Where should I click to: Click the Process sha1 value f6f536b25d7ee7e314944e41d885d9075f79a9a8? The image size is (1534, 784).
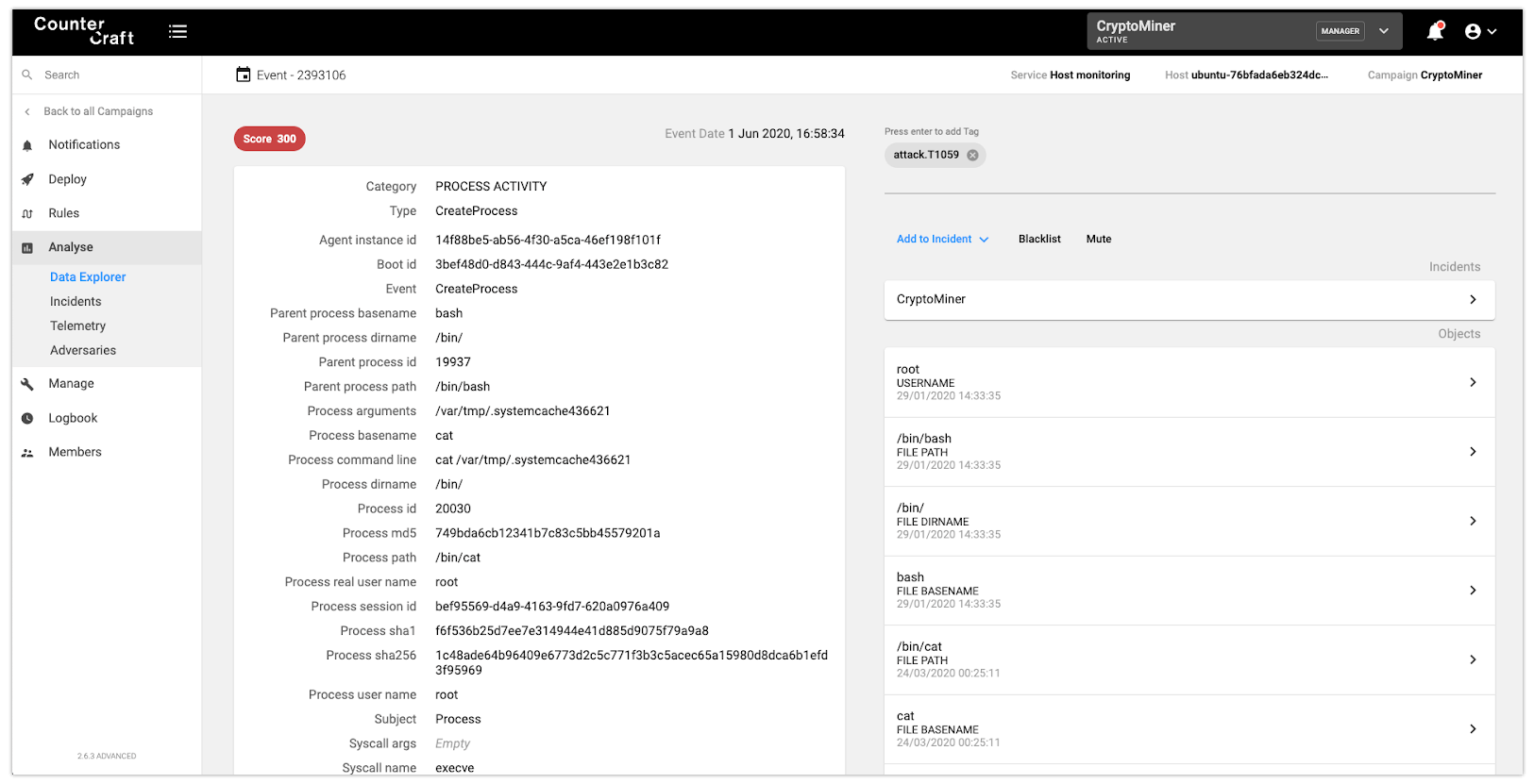pos(572,630)
